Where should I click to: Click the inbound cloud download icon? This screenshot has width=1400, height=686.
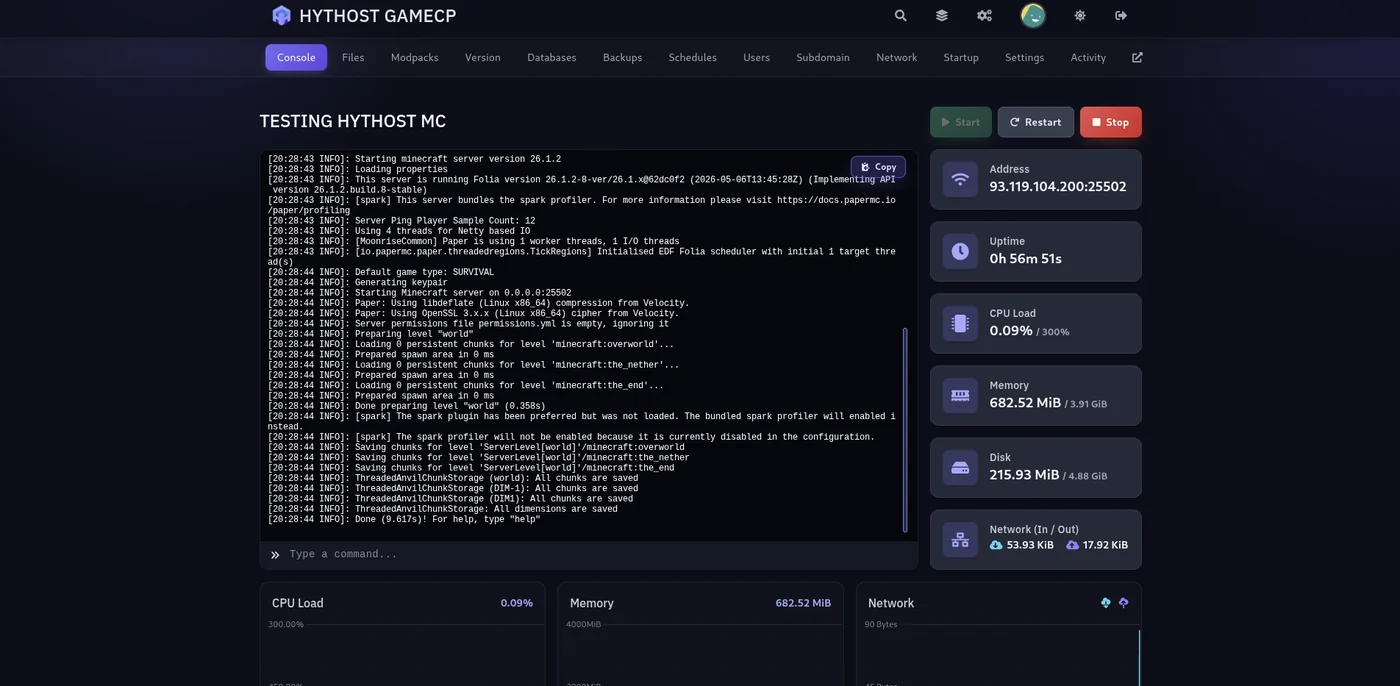[996, 545]
